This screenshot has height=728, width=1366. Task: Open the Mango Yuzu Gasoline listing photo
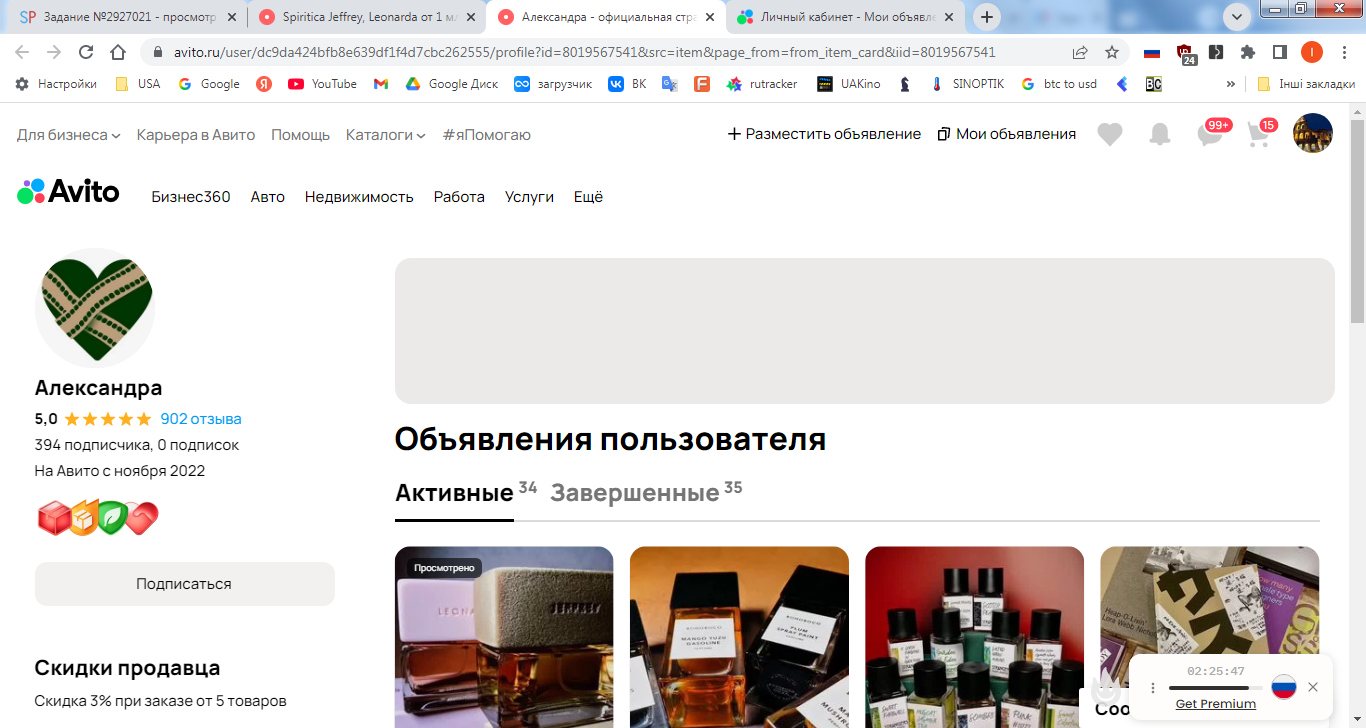click(x=739, y=637)
